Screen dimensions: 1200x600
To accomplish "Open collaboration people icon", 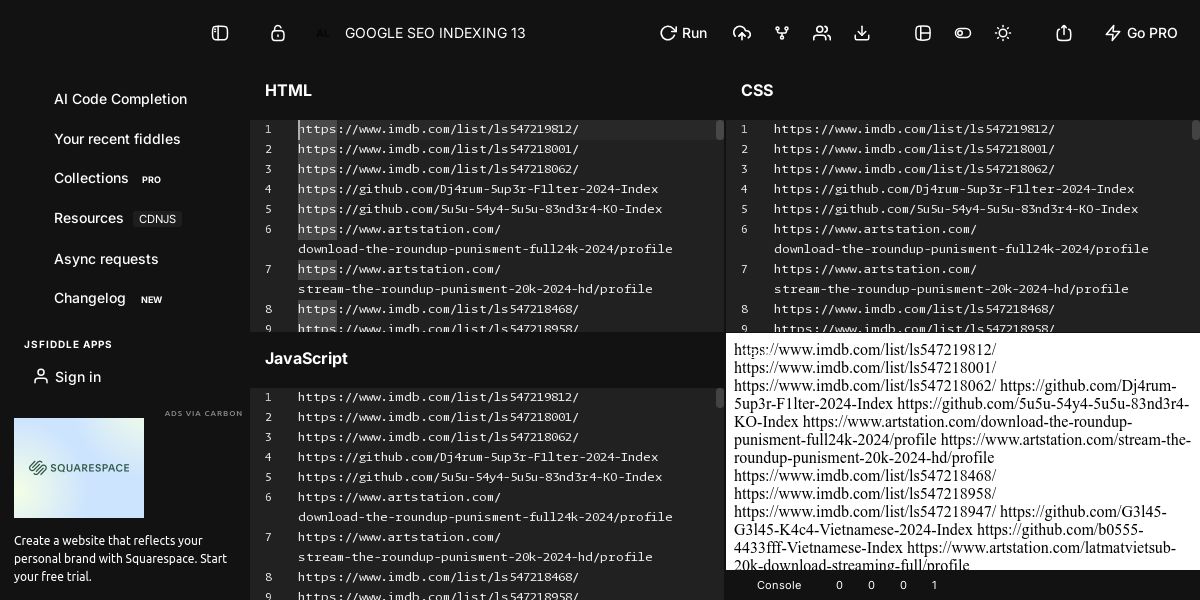I will pyautogui.click(x=822, y=33).
